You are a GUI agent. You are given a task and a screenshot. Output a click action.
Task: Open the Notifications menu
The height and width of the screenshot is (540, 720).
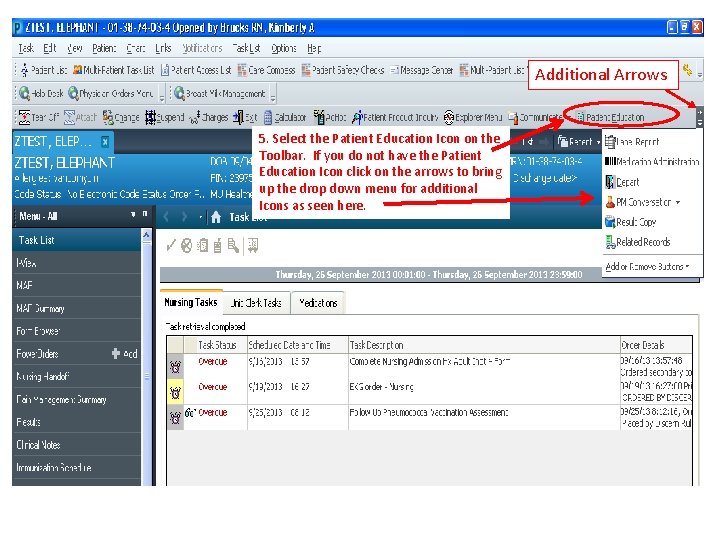click(202, 48)
